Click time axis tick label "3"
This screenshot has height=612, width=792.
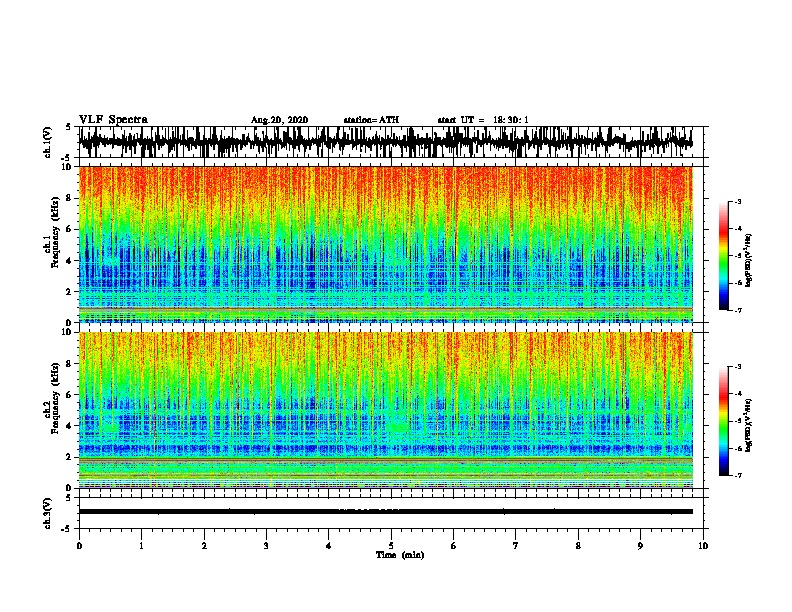click(266, 546)
